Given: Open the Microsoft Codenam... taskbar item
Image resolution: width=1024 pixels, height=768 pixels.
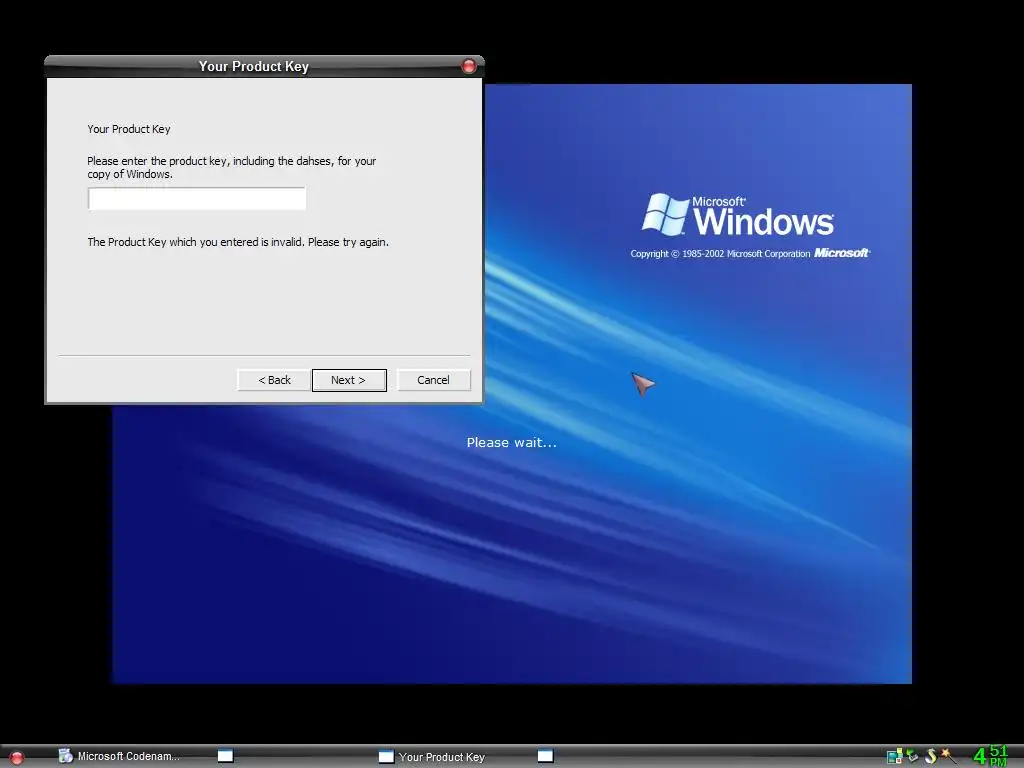Looking at the screenshot, I should point(119,756).
